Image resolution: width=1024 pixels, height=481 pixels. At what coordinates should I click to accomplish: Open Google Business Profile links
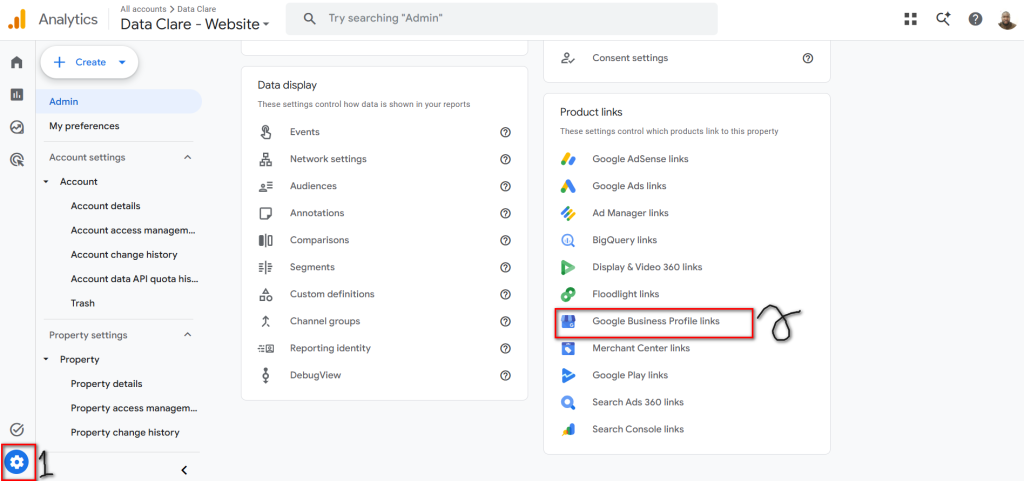[654, 321]
